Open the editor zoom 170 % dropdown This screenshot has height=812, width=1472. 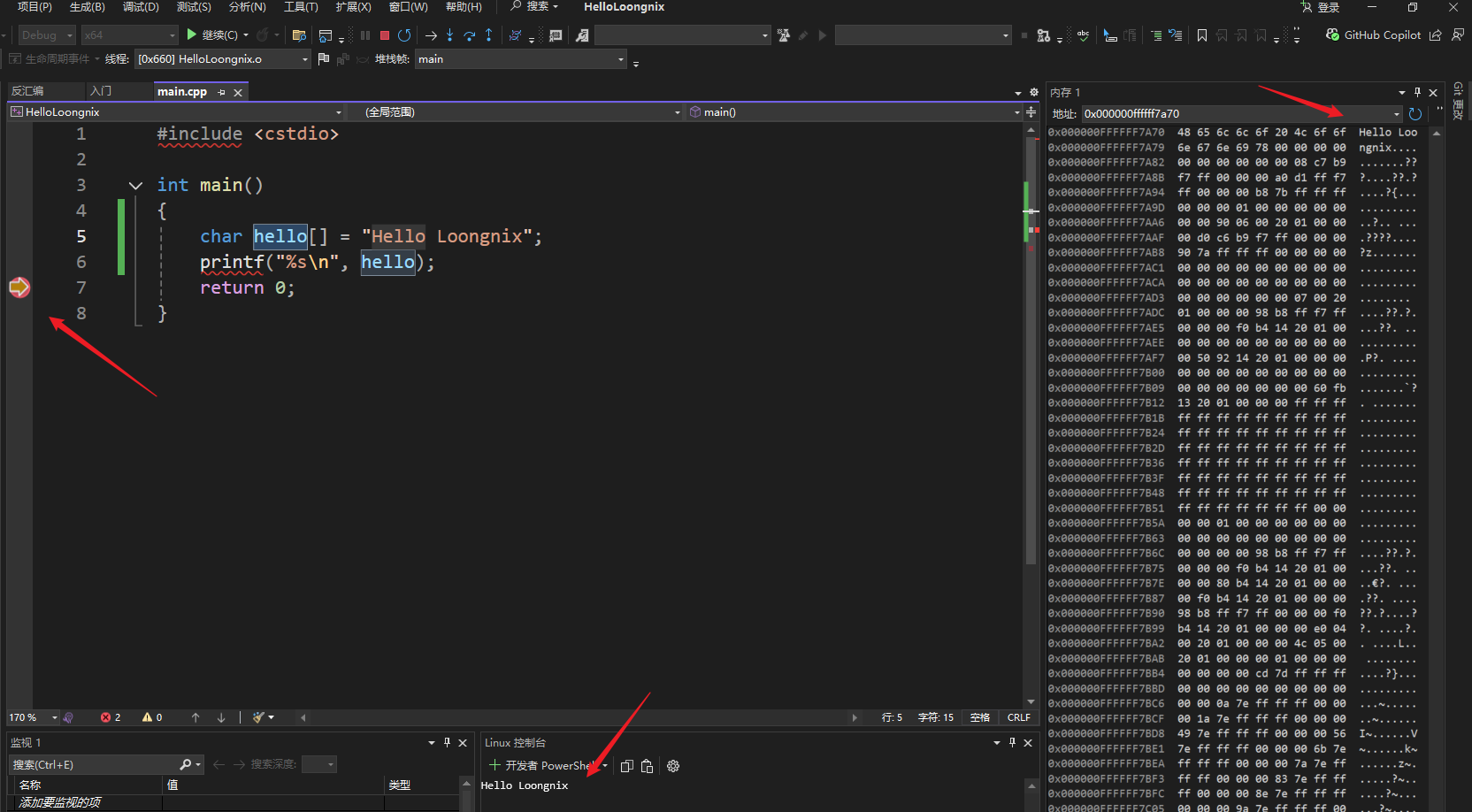coord(54,717)
